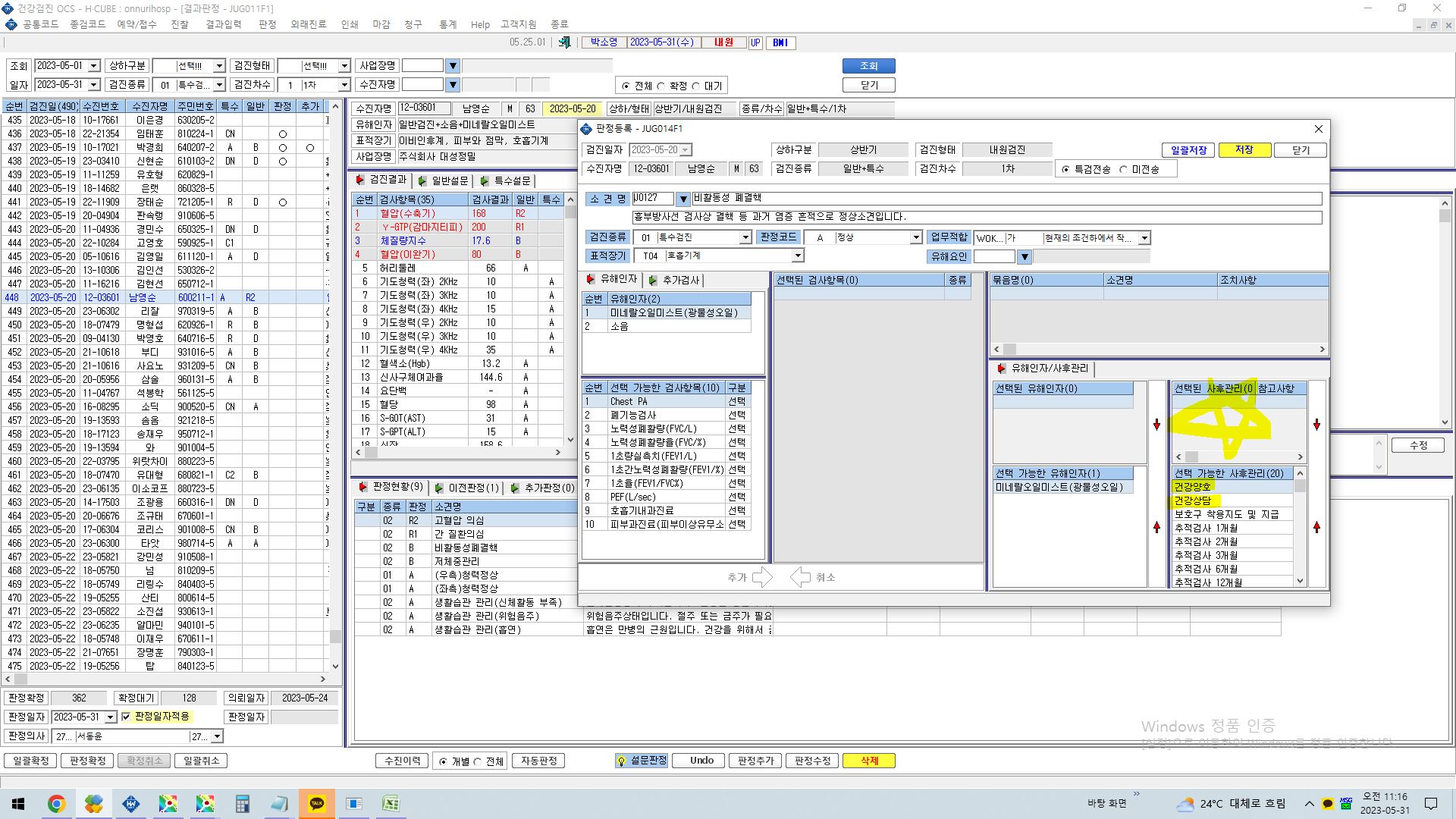The image size is (1456, 819).
Task: Open the 소견명 code dropdown arrow
Action: pyautogui.click(x=682, y=199)
